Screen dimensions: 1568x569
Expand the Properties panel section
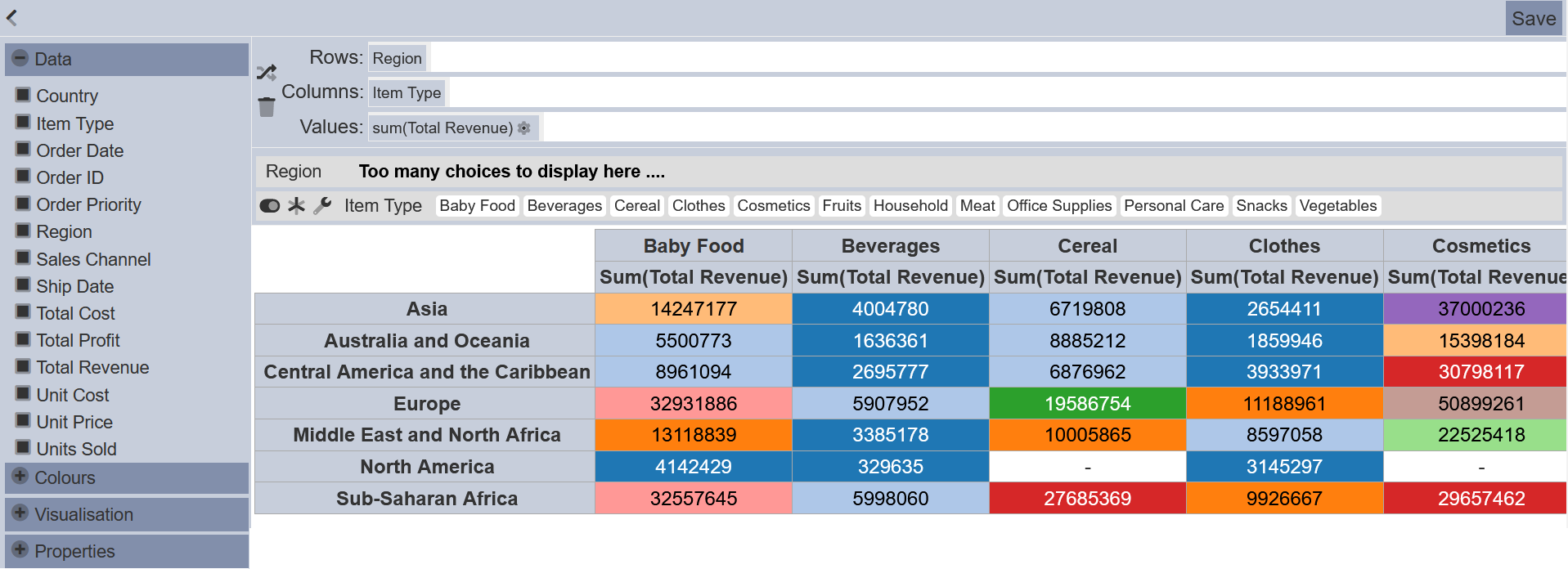pos(127,551)
